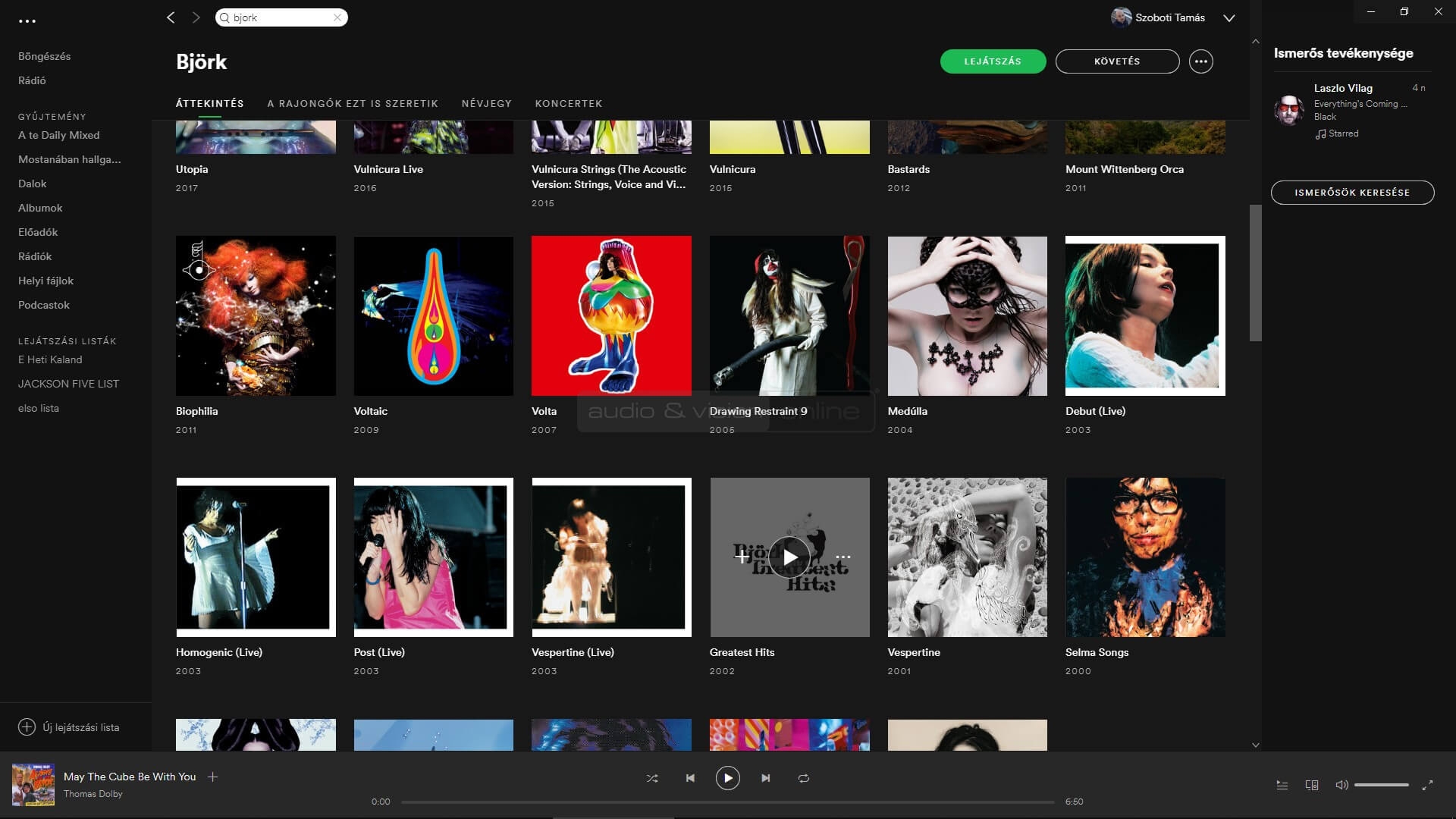Open the Selma Songs album cover

coord(1145,557)
